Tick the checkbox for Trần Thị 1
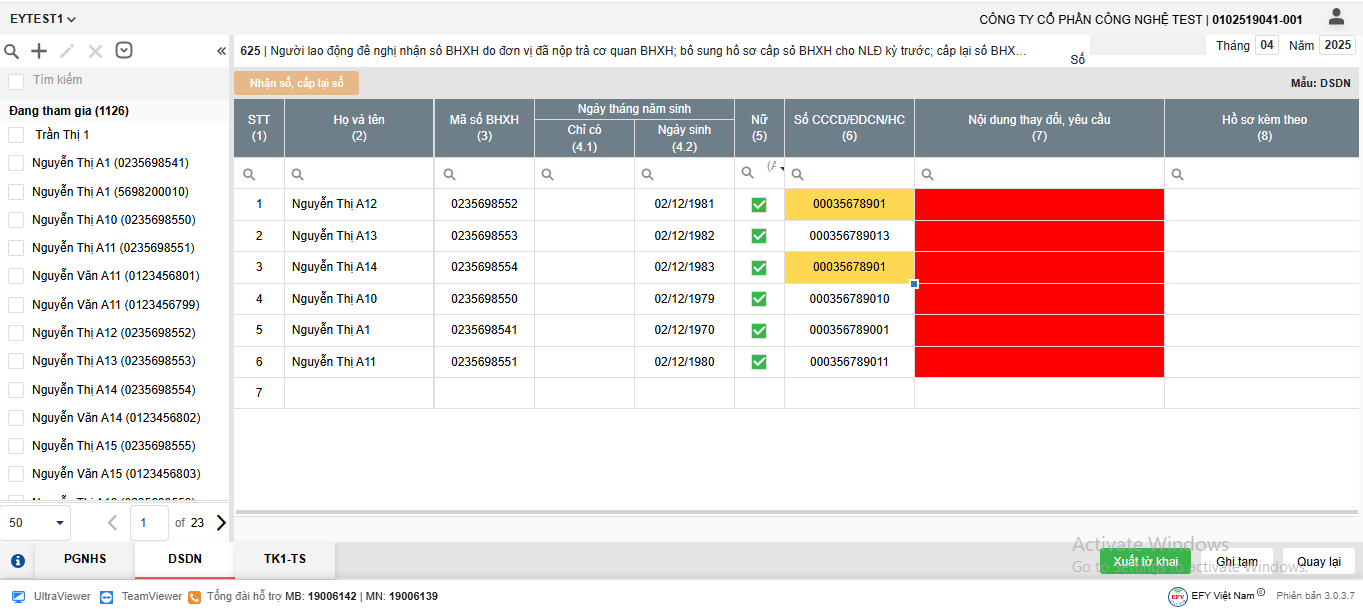Image resolution: width=1363 pixels, height=609 pixels. 16,135
